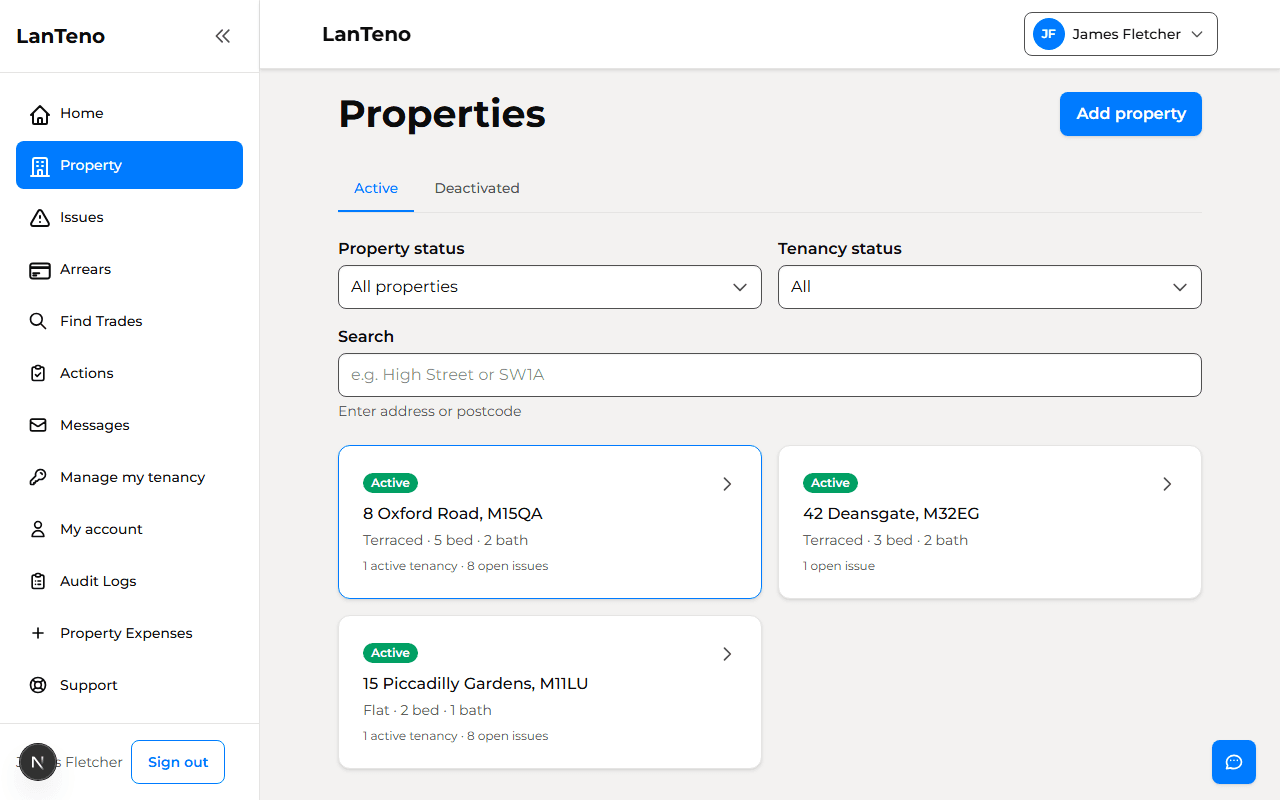Screen dimensions: 1280x800
Task: Click the Support lifebuoy icon
Action: coord(38,685)
